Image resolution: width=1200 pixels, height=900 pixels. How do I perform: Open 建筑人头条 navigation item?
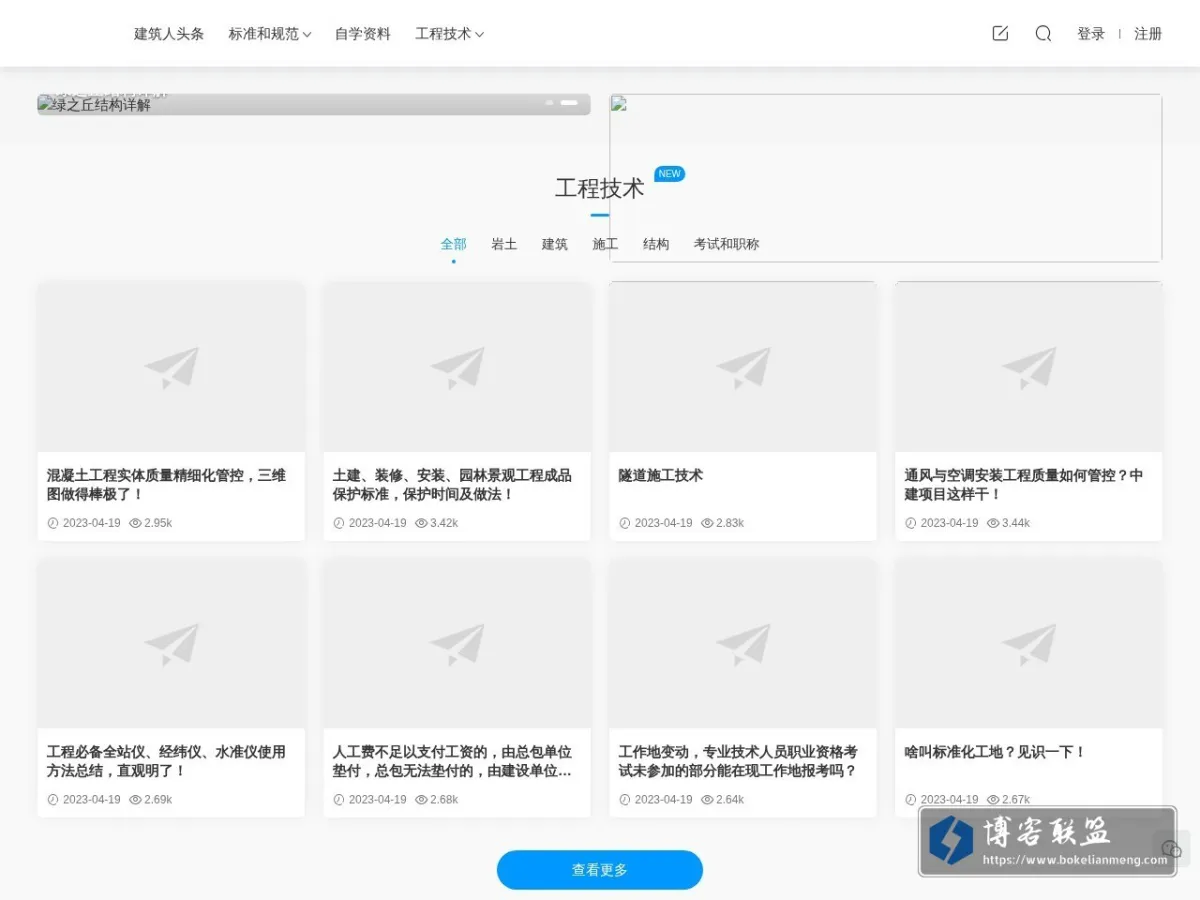click(169, 33)
